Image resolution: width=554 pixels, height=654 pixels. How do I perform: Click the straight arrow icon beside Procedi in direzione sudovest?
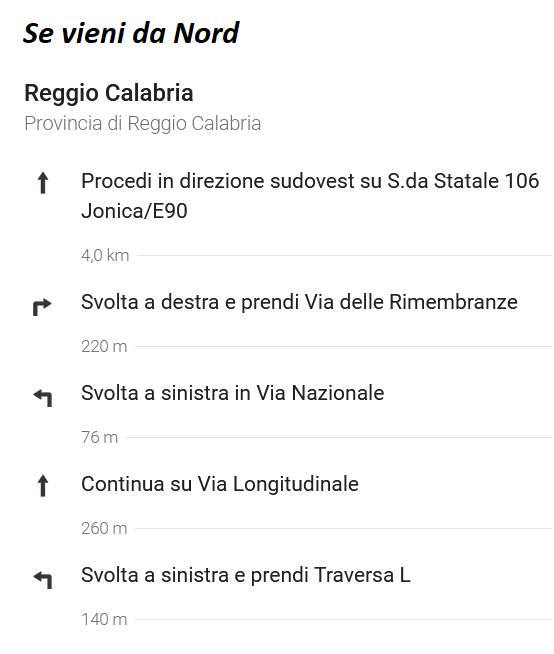[x=43, y=184]
